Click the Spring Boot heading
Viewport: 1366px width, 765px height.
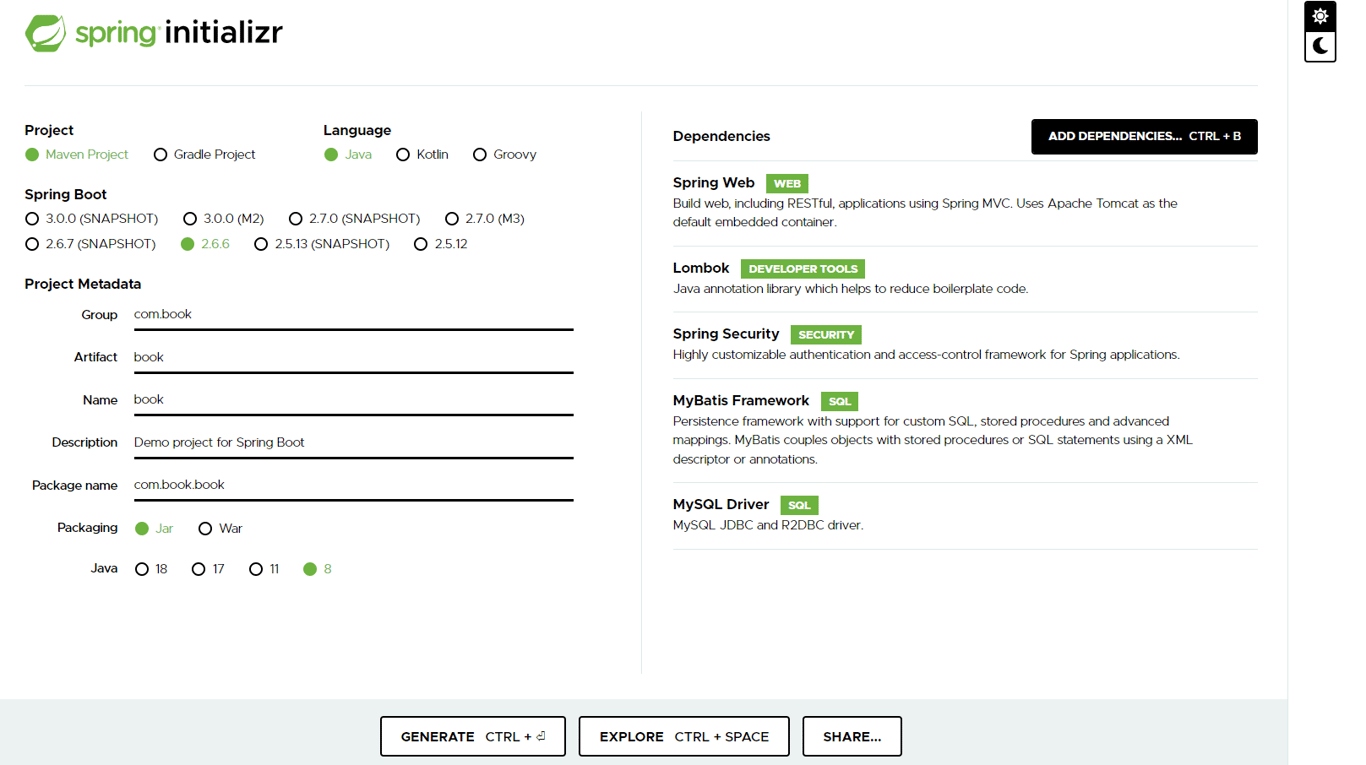coord(66,195)
